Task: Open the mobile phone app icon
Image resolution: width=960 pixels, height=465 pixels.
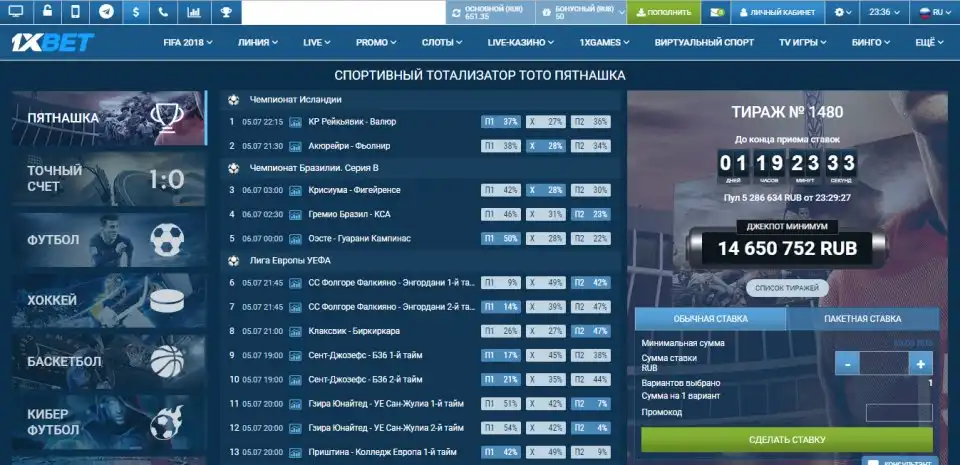Action: (76, 12)
